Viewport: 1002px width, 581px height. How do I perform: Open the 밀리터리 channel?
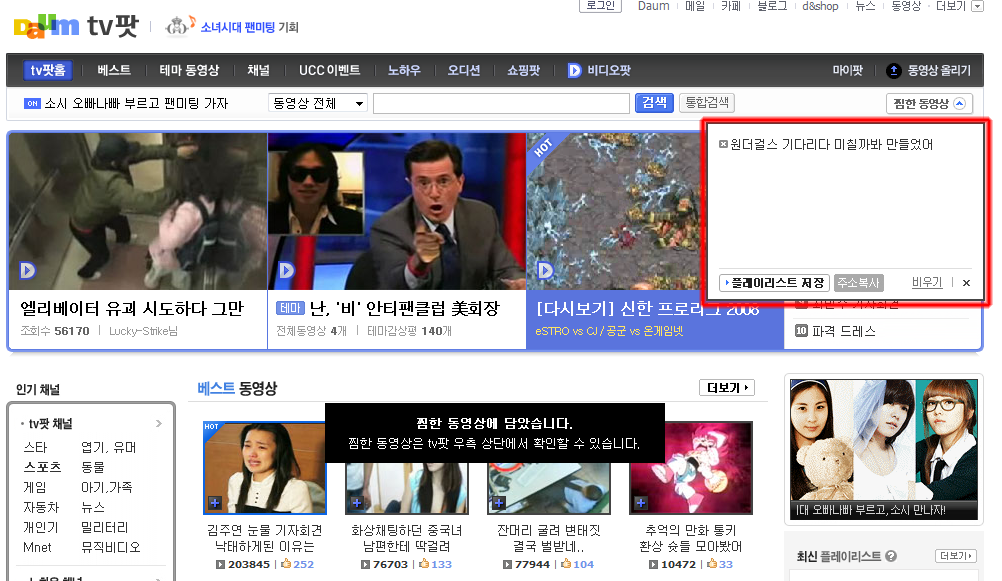pos(104,527)
